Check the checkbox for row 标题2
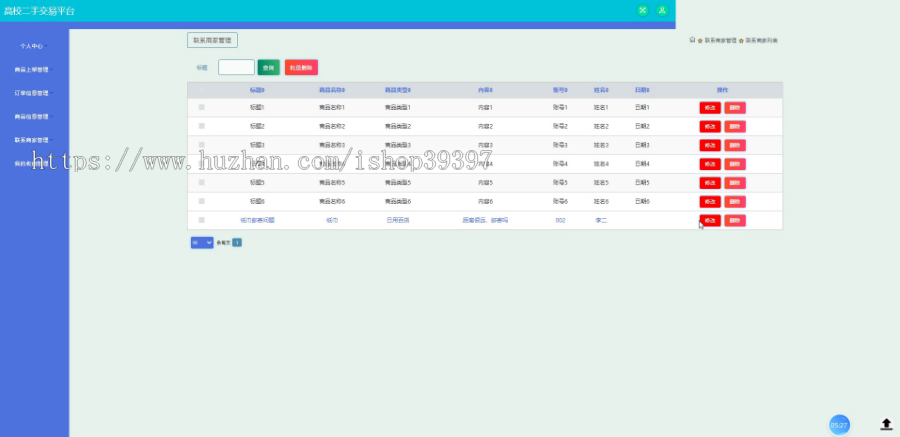This screenshot has height=437, width=900. click(201, 126)
